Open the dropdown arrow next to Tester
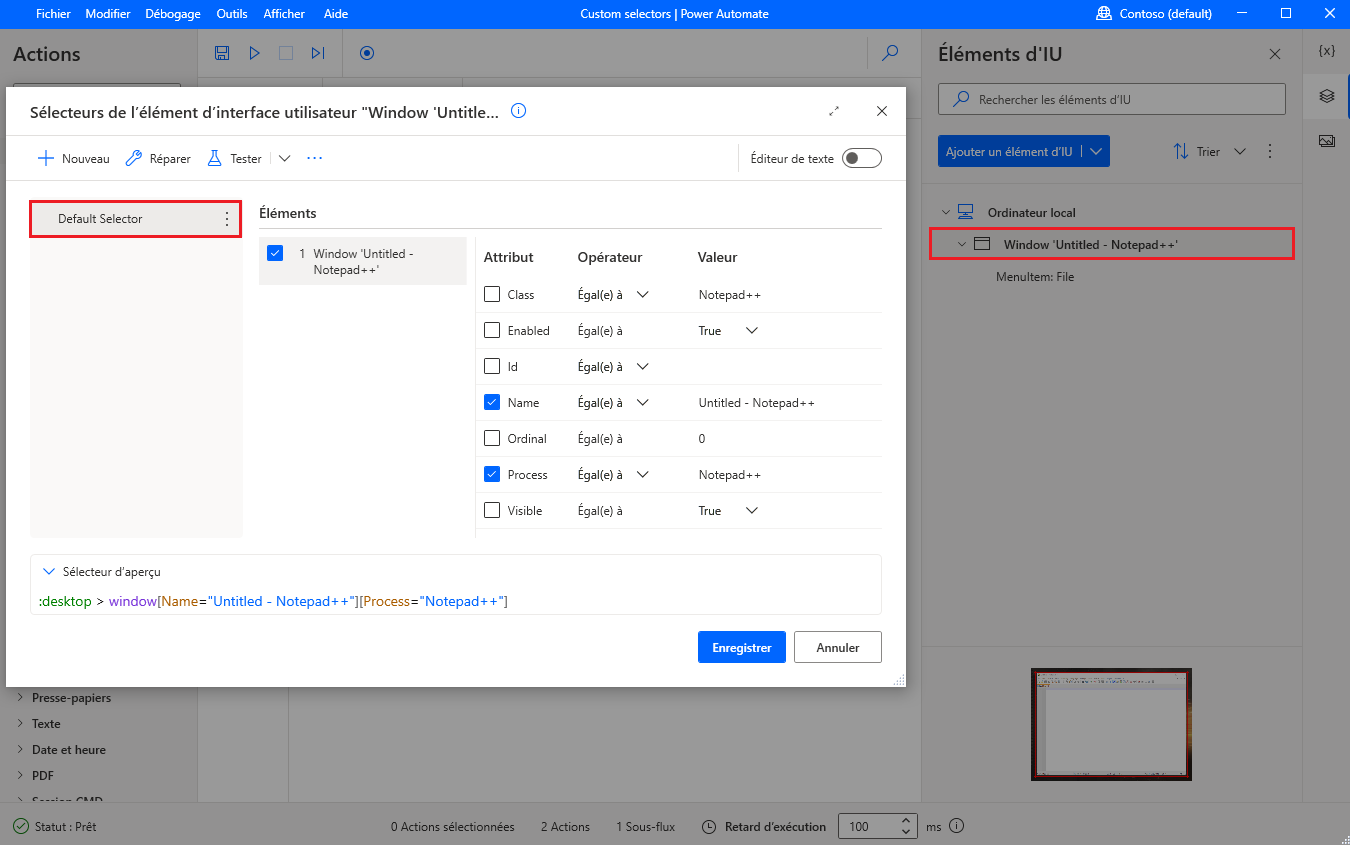The width and height of the screenshot is (1350, 845). coord(284,158)
